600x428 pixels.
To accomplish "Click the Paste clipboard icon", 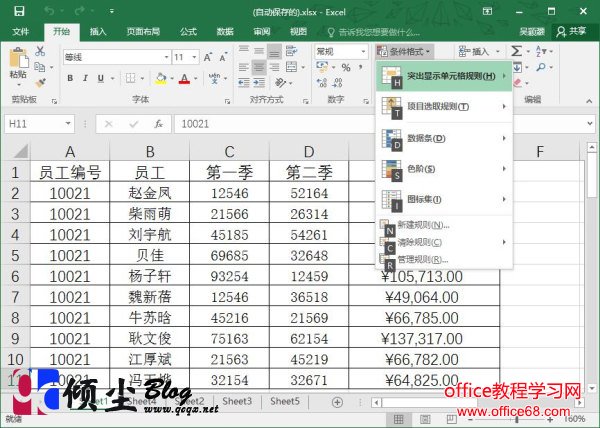I will pyautogui.click(x=18, y=58).
